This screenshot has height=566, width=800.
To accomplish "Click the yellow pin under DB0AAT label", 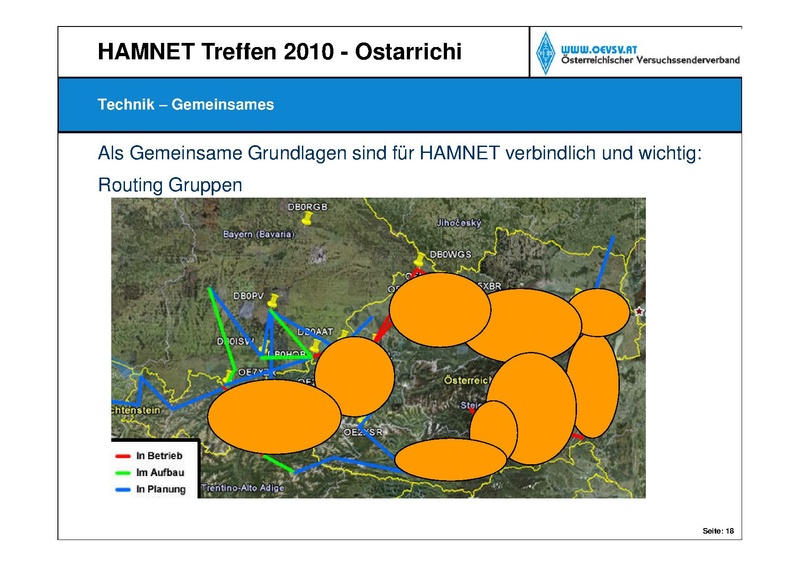I will [316, 346].
